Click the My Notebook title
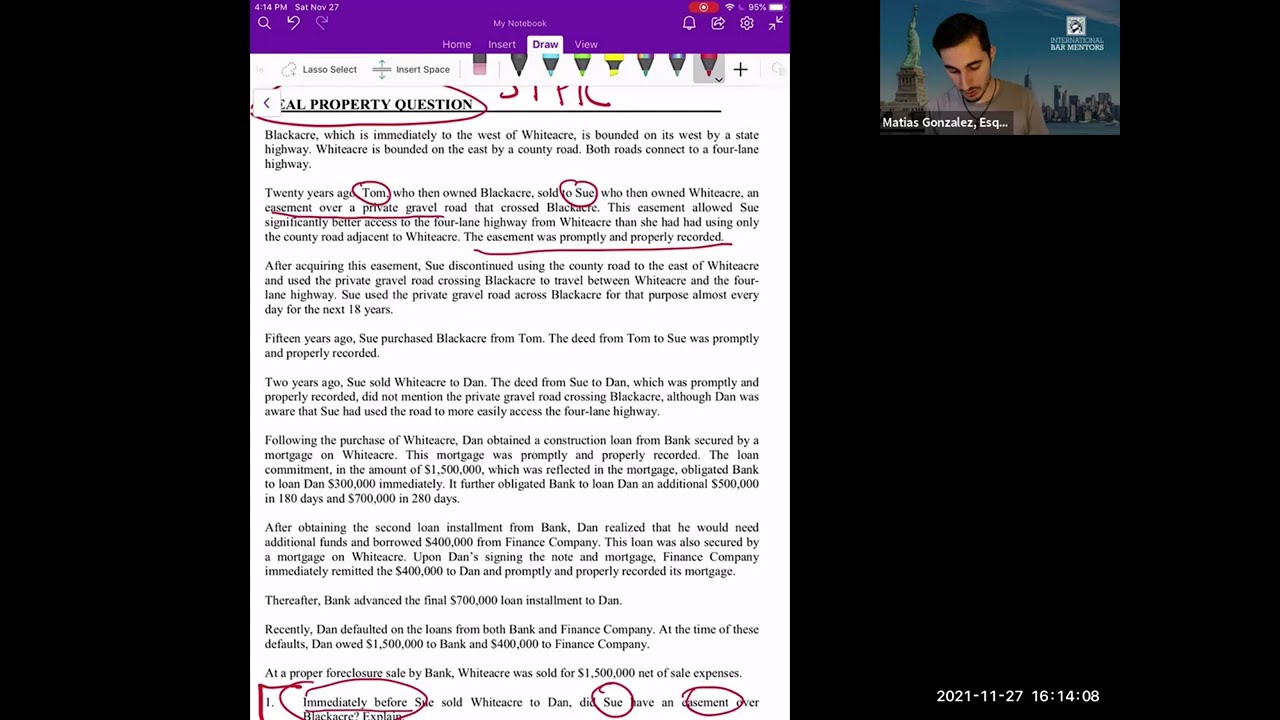The width and height of the screenshot is (1280, 720). pyautogui.click(x=520, y=23)
